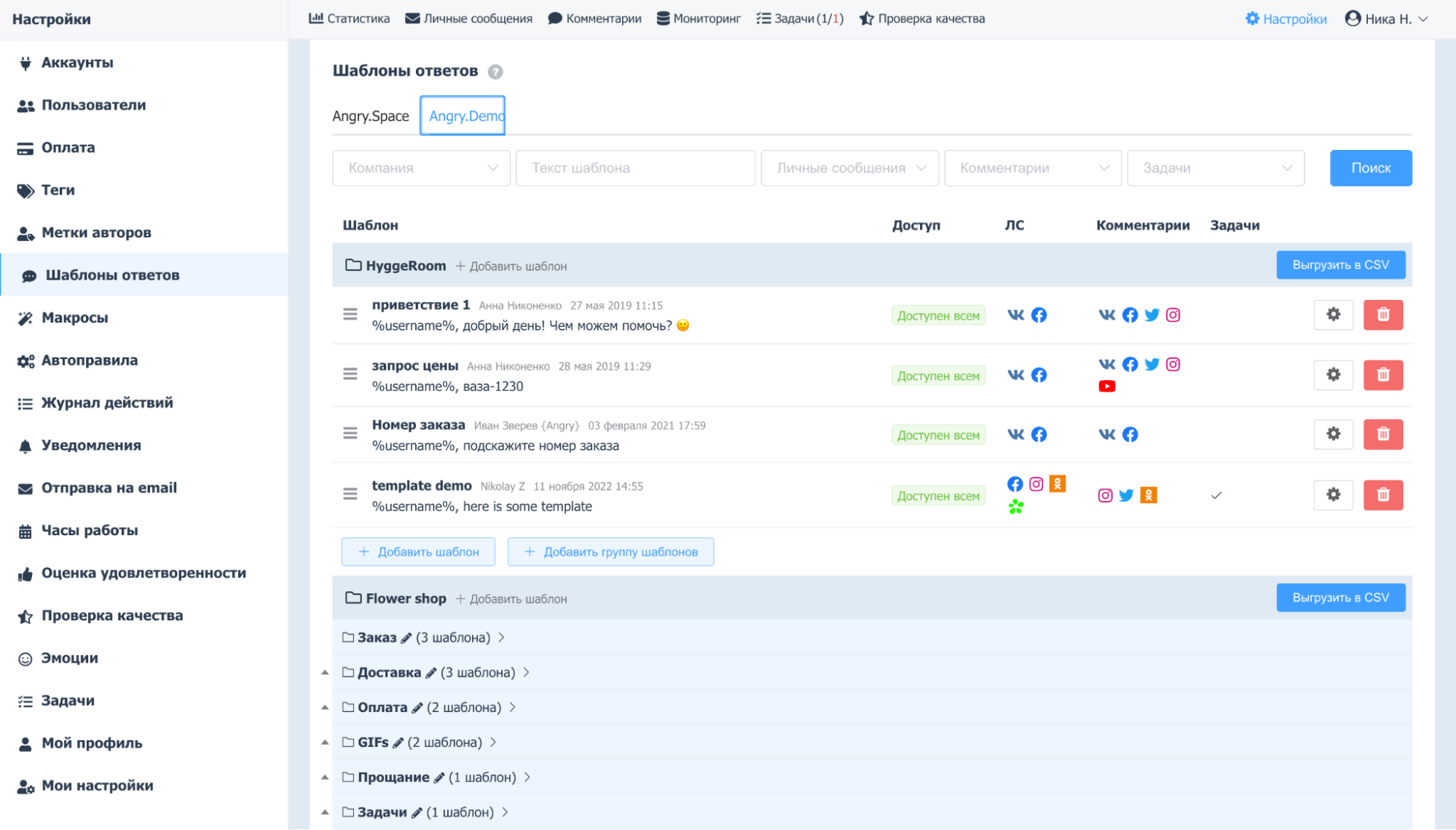This screenshot has height=830, width=1456.
Task: Click drag handle icon of 'Номер заказа' template
Action: (350, 434)
